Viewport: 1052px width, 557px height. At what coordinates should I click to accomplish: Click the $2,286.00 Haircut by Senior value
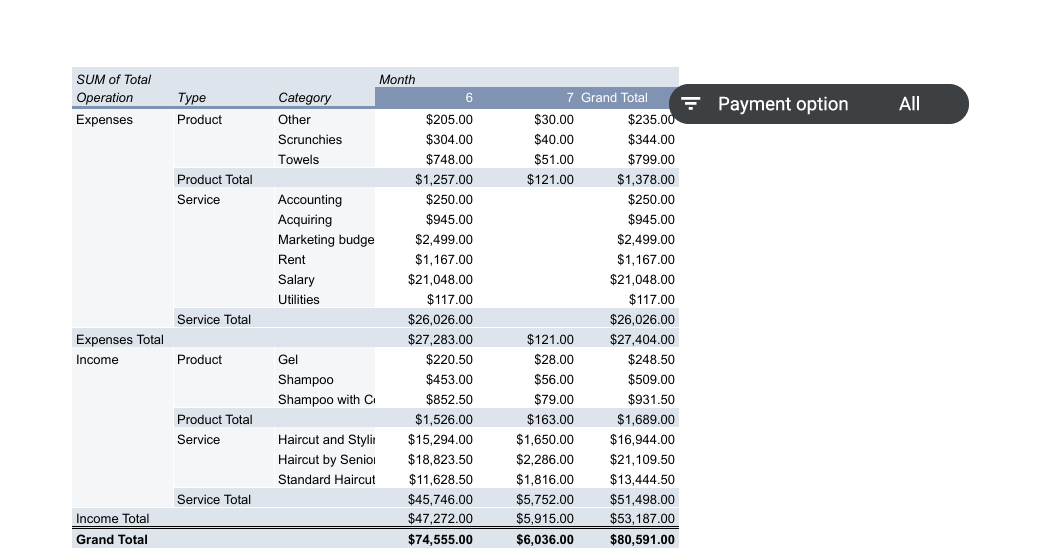545,460
